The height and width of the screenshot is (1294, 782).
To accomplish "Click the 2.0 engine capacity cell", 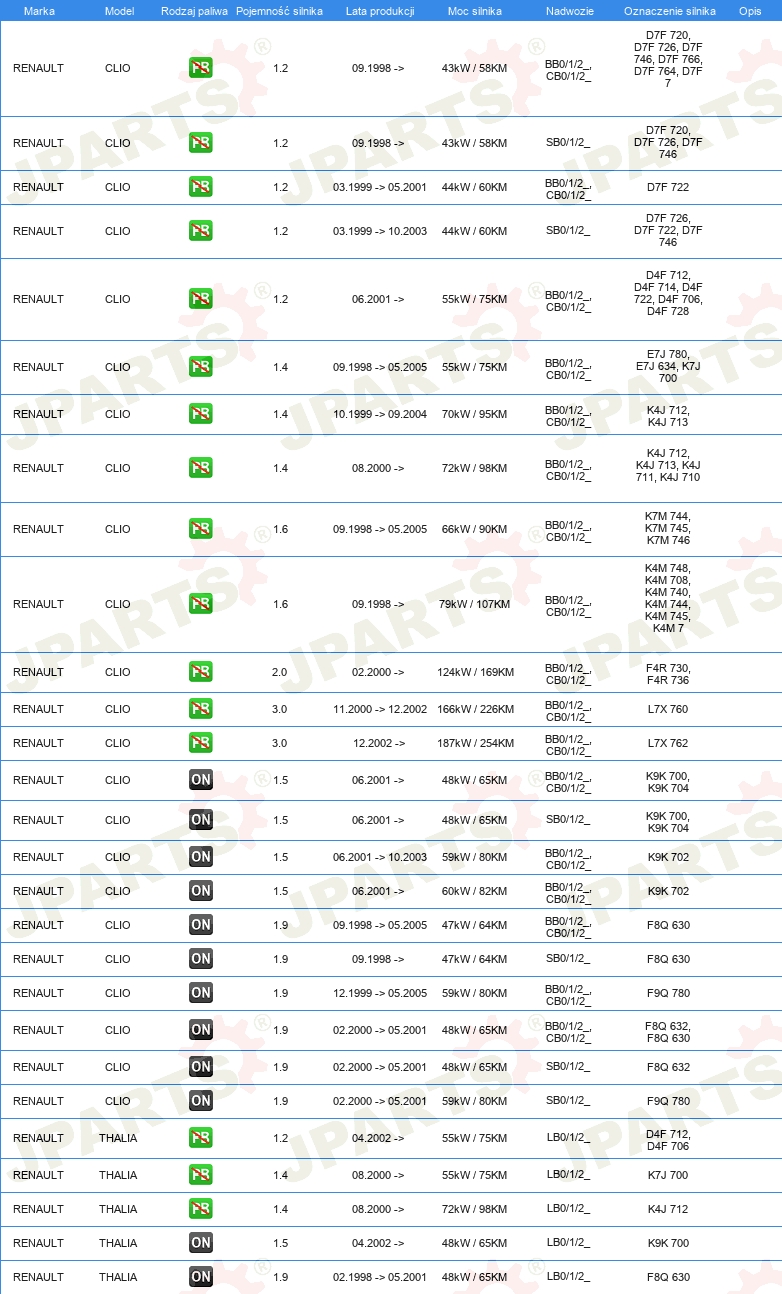I will coord(280,672).
